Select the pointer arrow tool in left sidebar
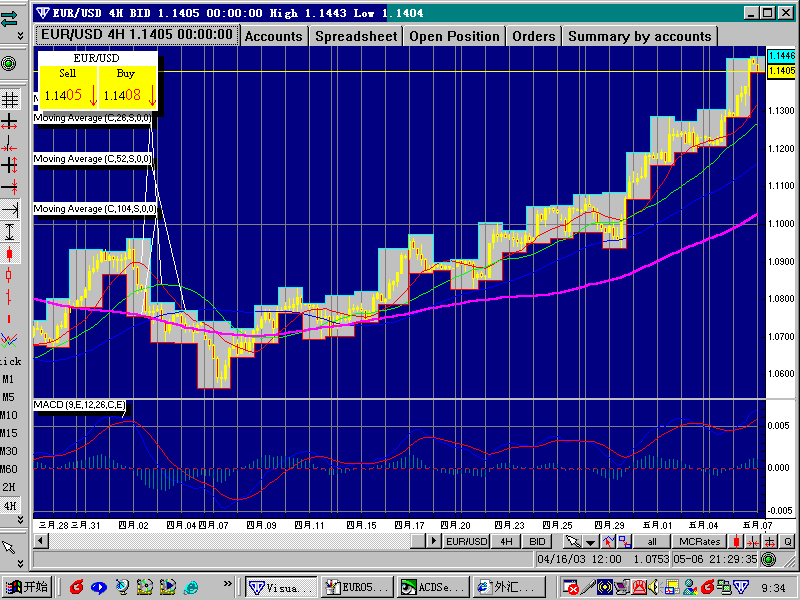 click(9, 547)
